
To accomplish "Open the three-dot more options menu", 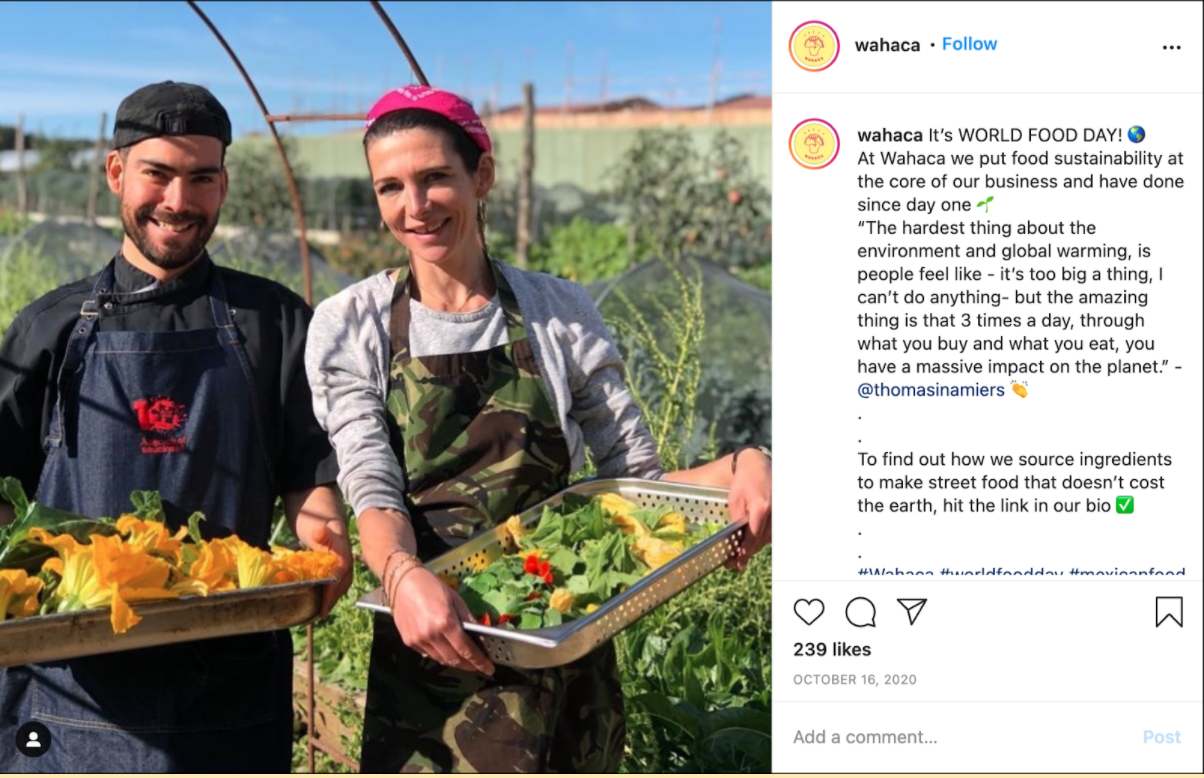I will [x=1171, y=47].
